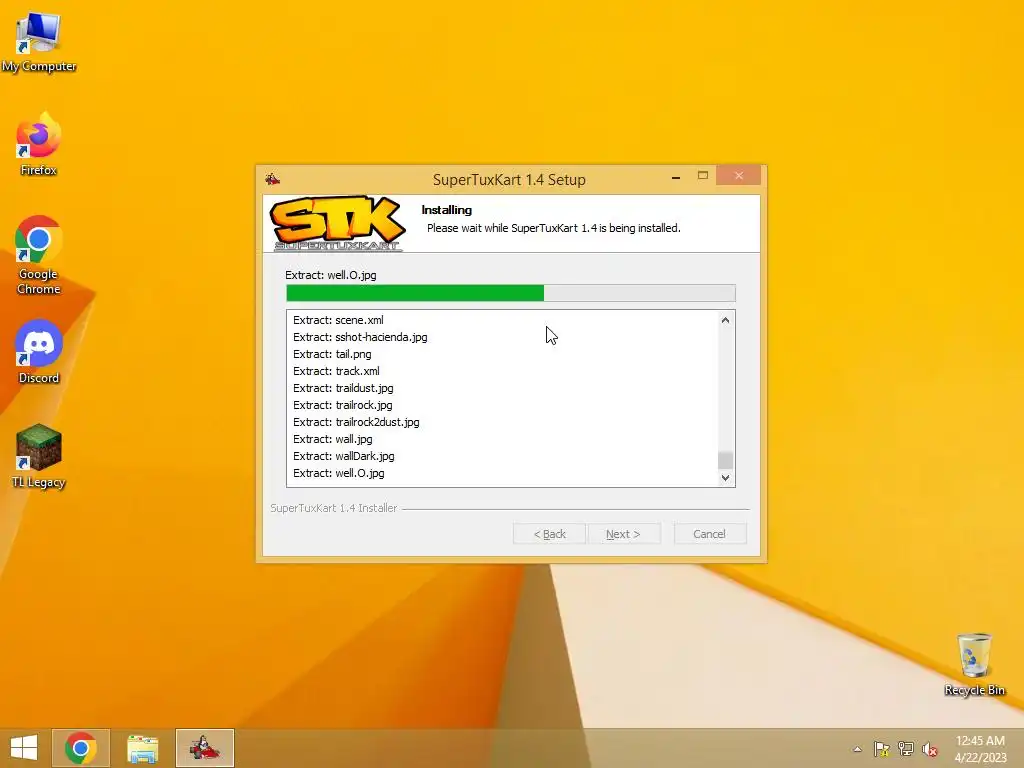
Task: Click the status label above the progress bar
Action: click(x=330, y=275)
